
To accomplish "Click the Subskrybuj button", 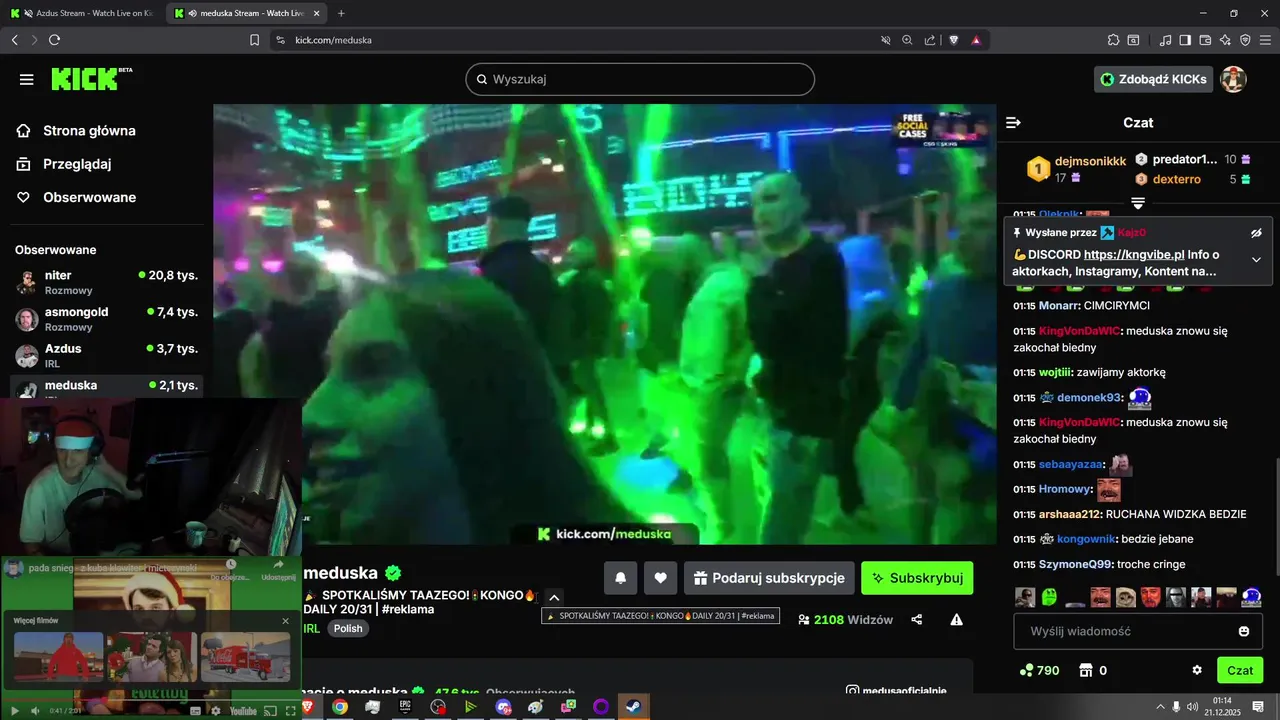I will coord(917,578).
